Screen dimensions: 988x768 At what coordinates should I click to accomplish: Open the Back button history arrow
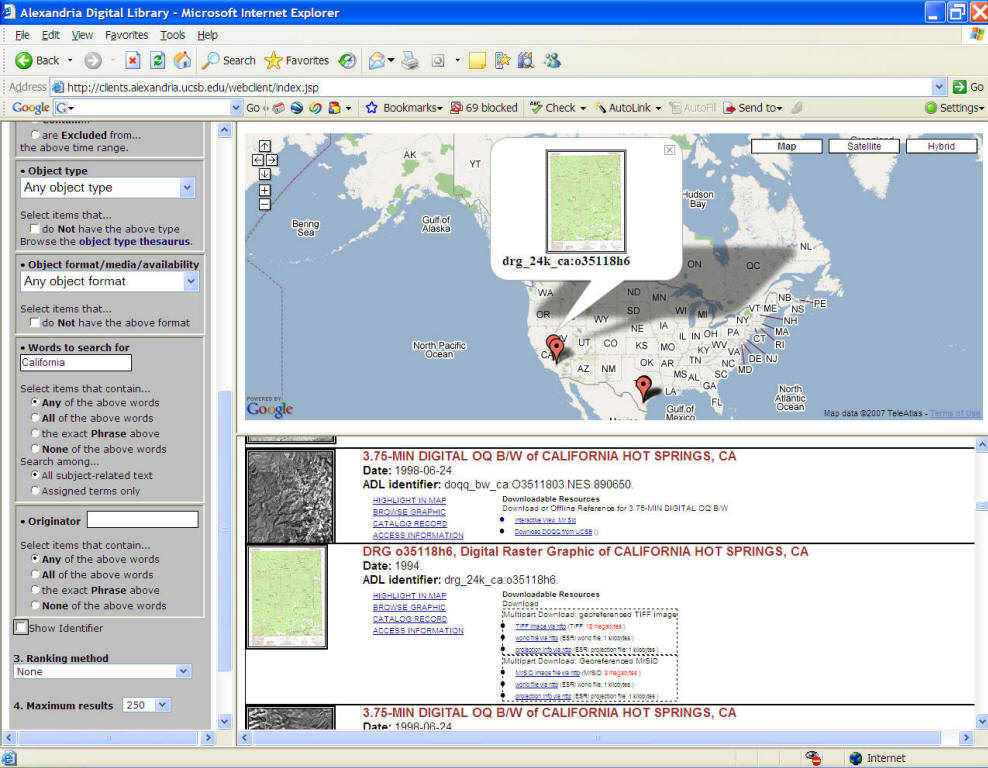70,60
